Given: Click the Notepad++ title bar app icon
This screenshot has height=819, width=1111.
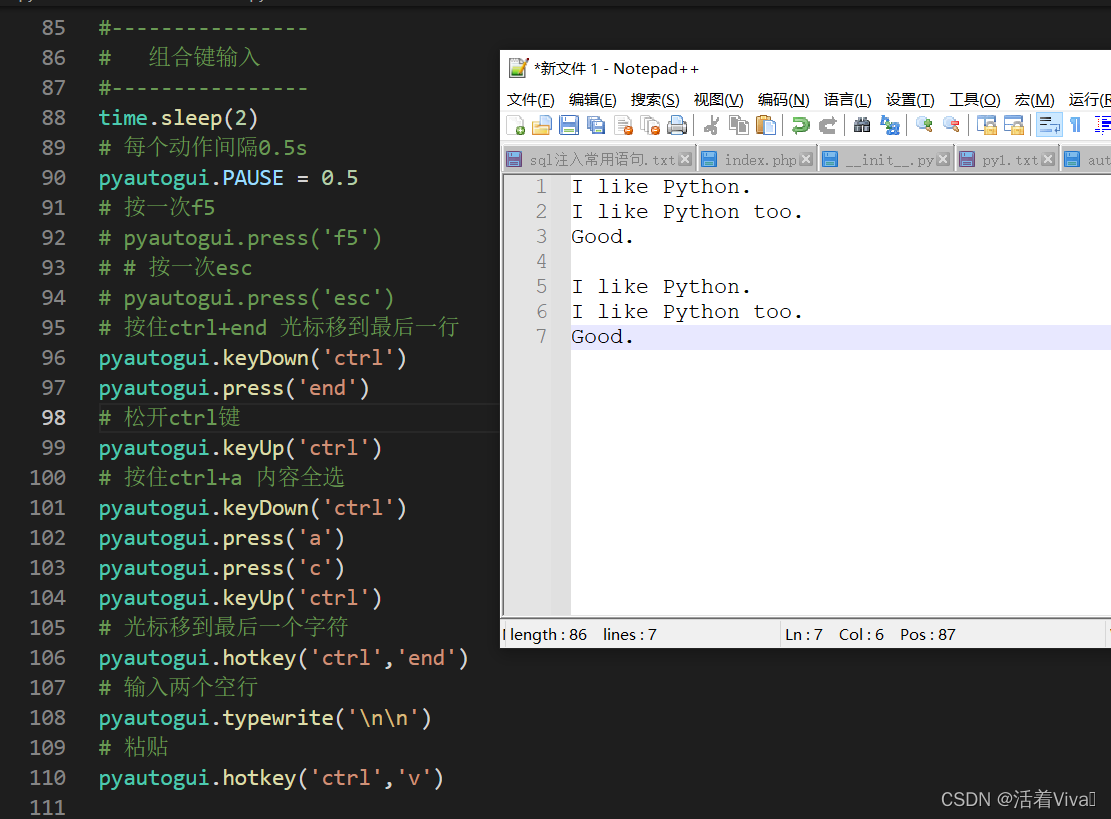Looking at the screenshot, I should click(x=518, y=68).
